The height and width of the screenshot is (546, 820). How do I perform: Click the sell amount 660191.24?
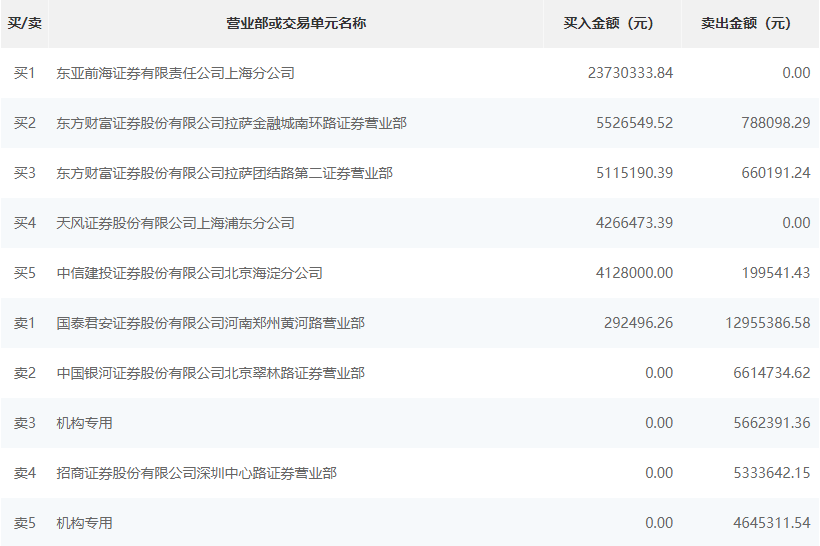click(x=776, y=173)
